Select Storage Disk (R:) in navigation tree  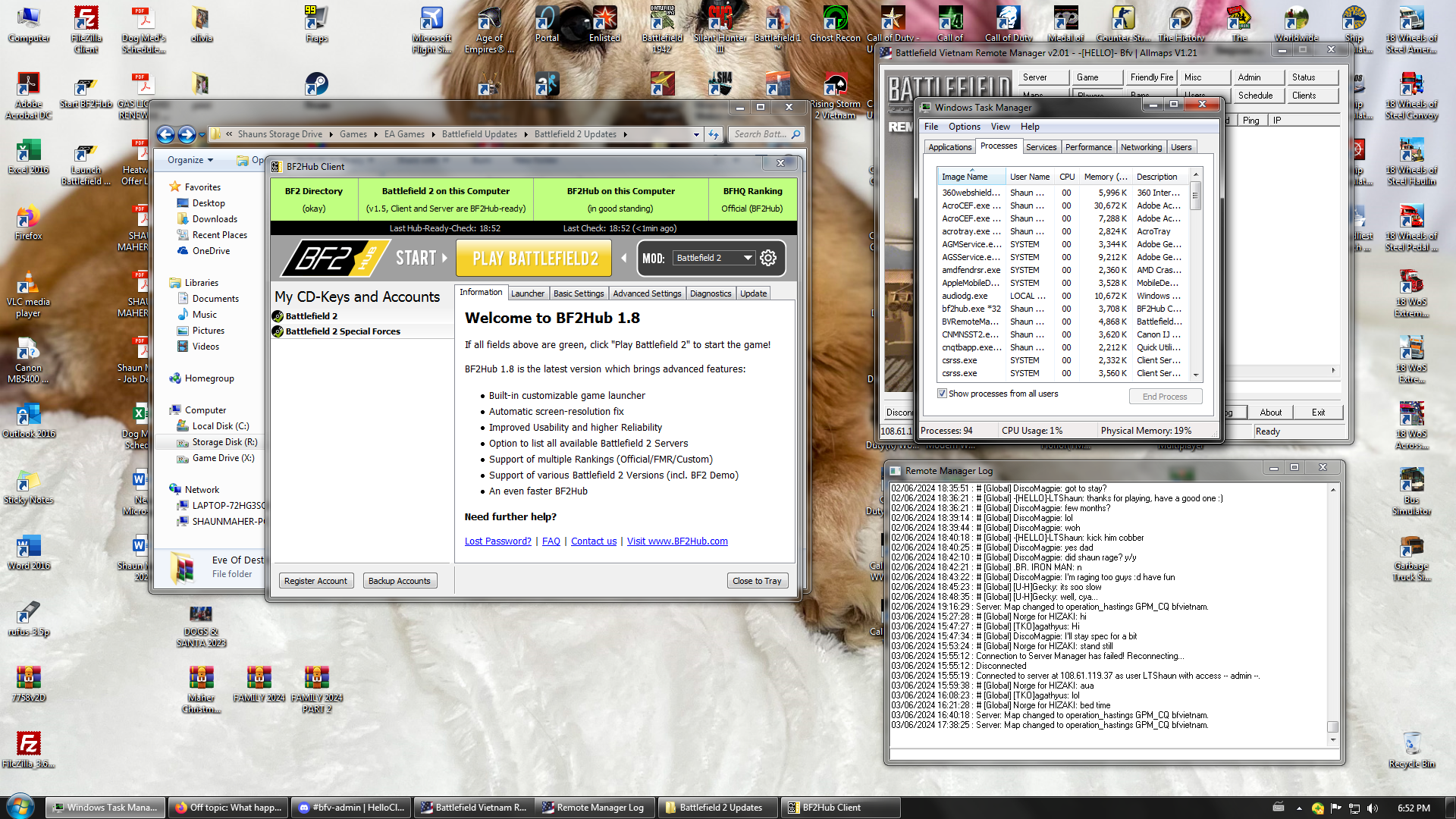pos(224,442)
